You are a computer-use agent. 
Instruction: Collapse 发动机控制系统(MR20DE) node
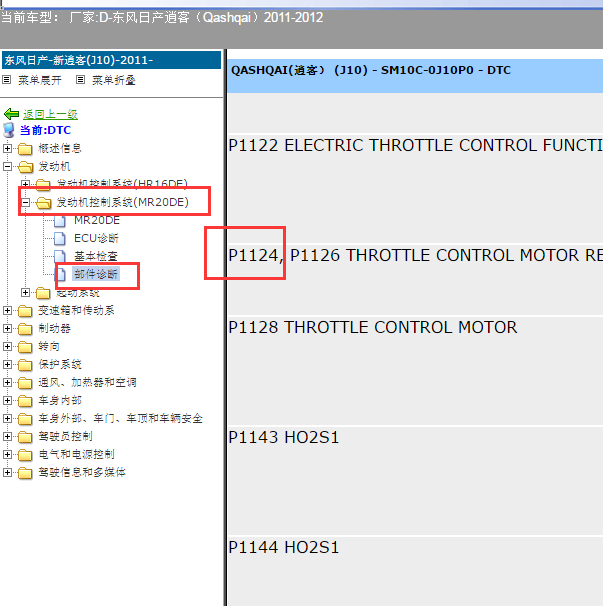25,202
